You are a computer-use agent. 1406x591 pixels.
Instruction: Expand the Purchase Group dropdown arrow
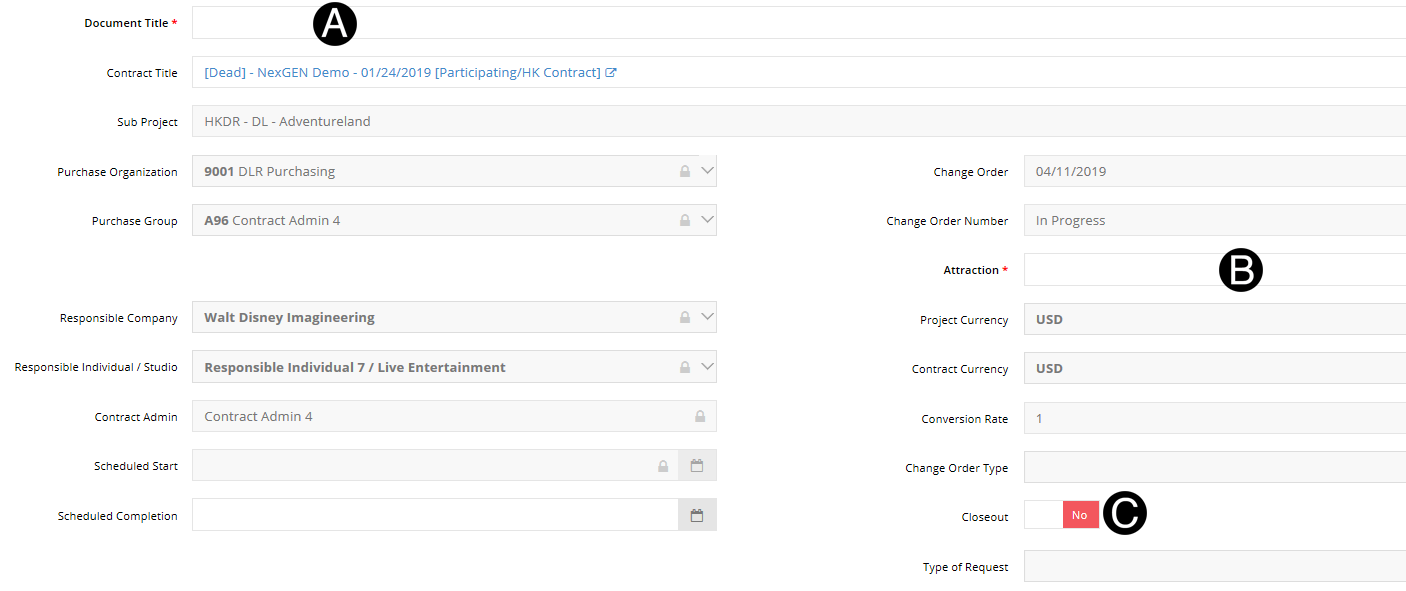[x=707, y=220]
